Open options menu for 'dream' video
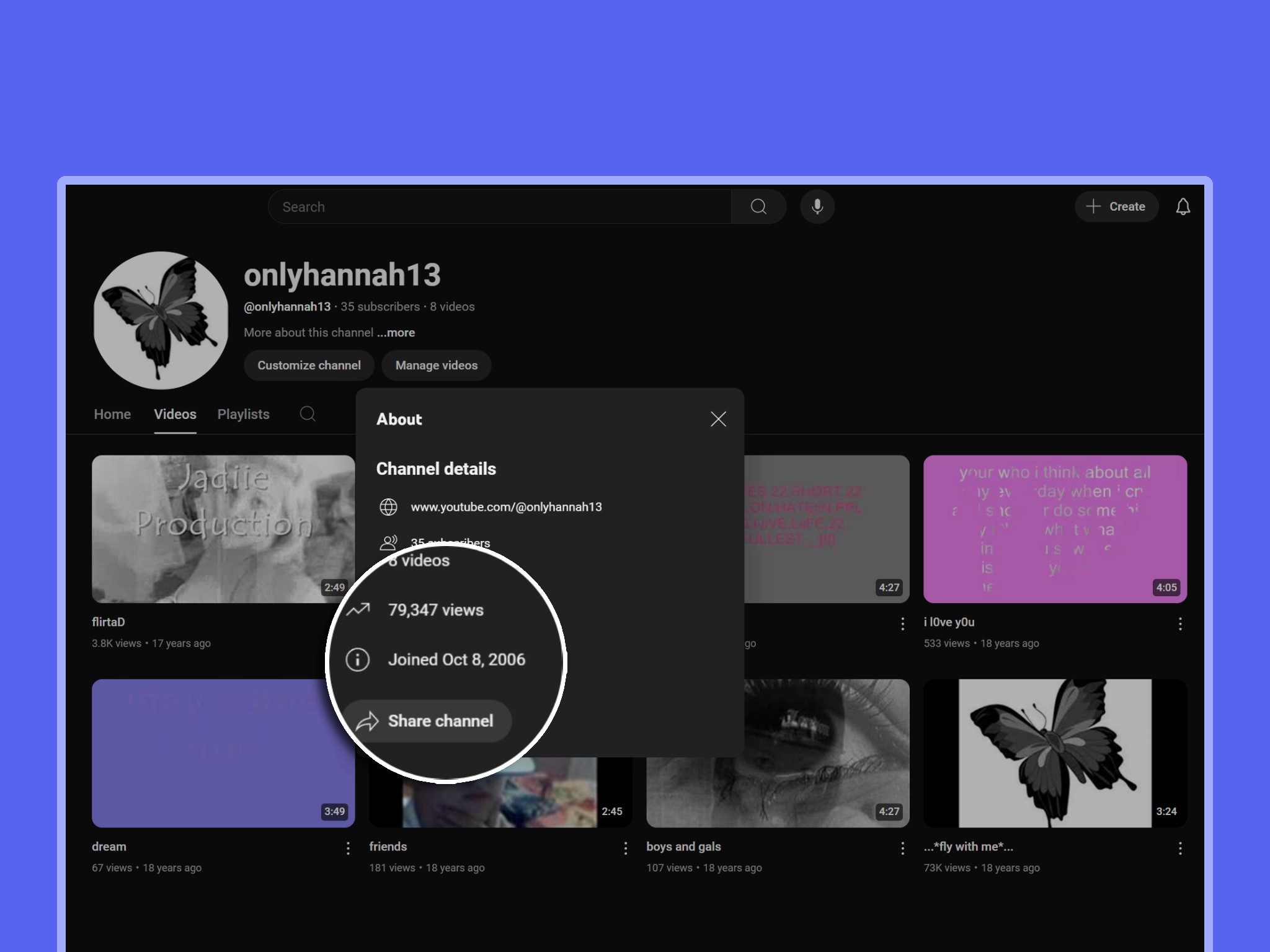Image resolution: width=1270 pixels, height=952 pixels. (x=348, y=848)
